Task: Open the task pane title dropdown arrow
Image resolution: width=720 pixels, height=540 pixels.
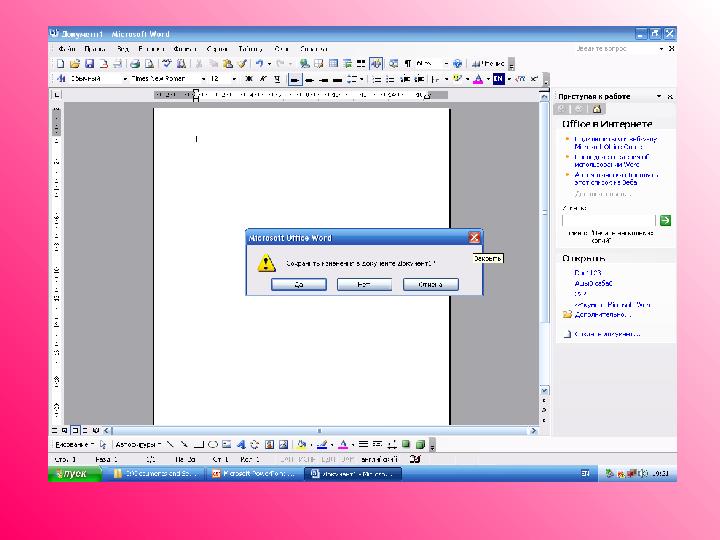Action: tap(659, 96)
